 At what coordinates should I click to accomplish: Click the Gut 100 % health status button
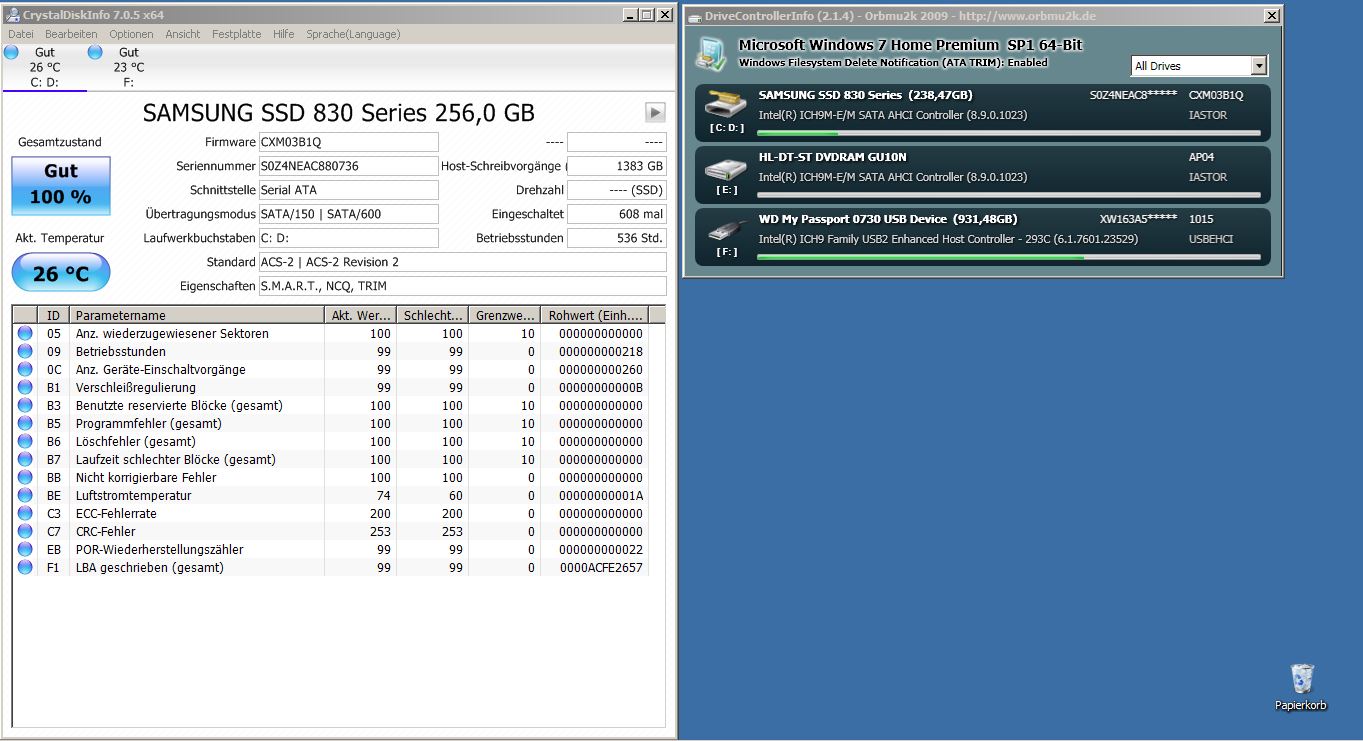click(x=60, y=185)
